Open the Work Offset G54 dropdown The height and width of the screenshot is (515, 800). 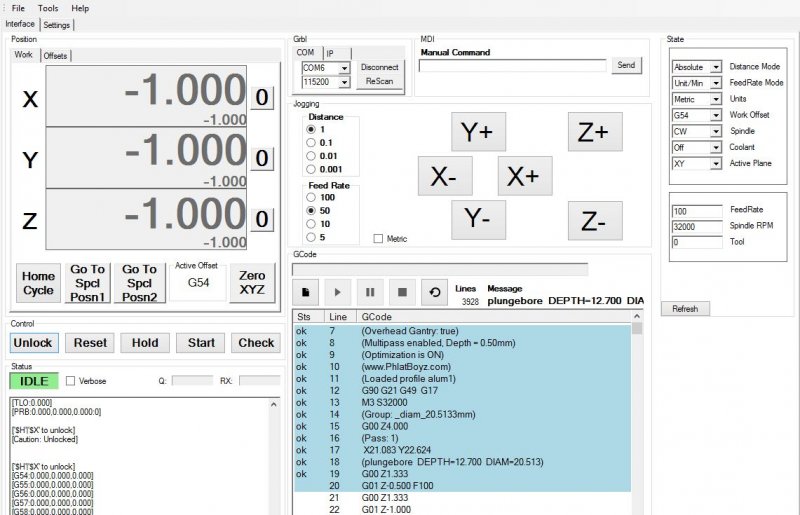tap(715, 115)
